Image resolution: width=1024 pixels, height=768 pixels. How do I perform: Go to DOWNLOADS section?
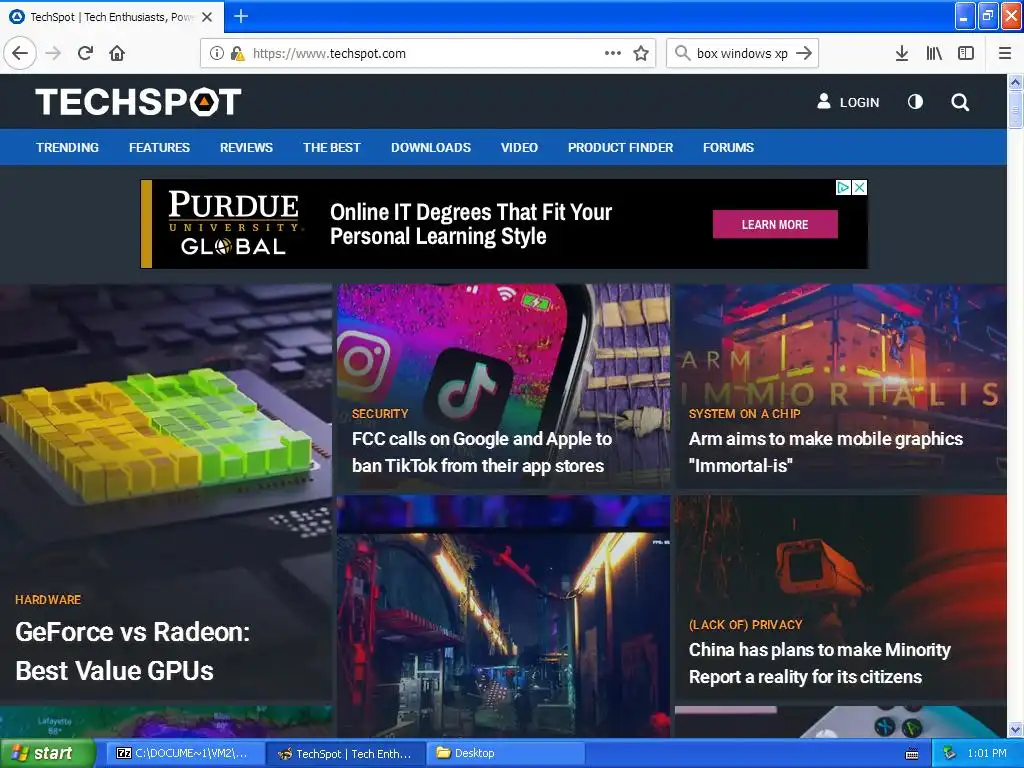tap(431, 148)
